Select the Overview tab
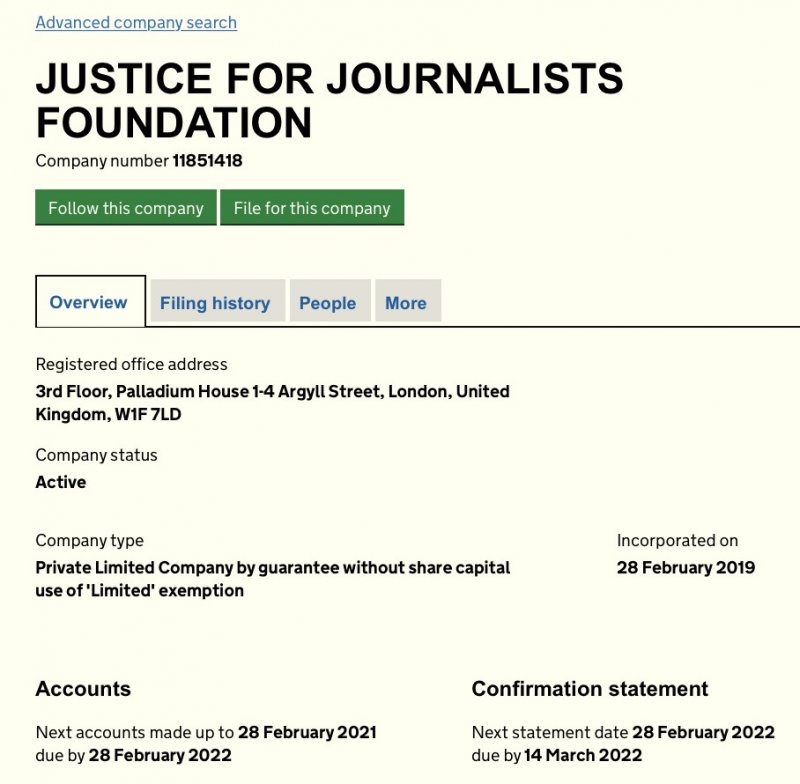Screen dimensions: 800x784 click(90, 301)
